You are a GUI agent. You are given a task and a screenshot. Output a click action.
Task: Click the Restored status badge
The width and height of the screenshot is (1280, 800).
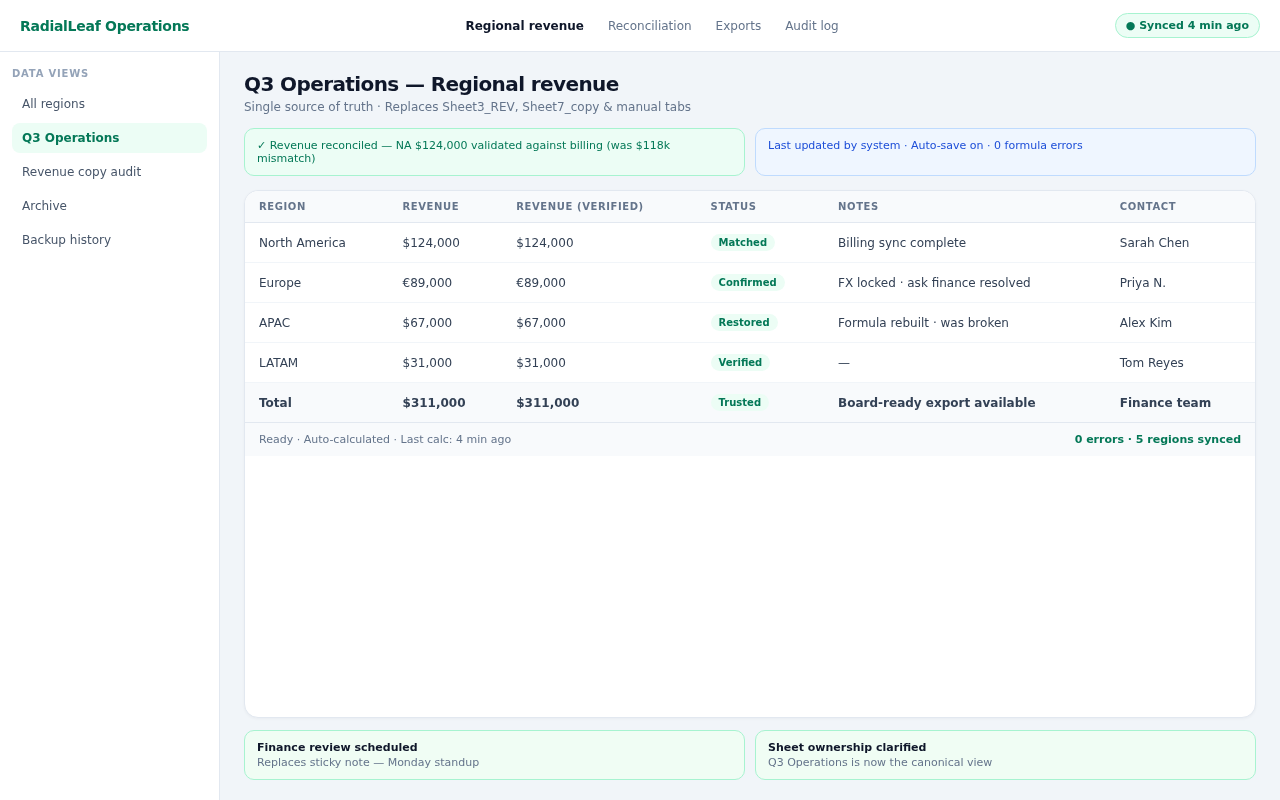click(x=744, y=323)
